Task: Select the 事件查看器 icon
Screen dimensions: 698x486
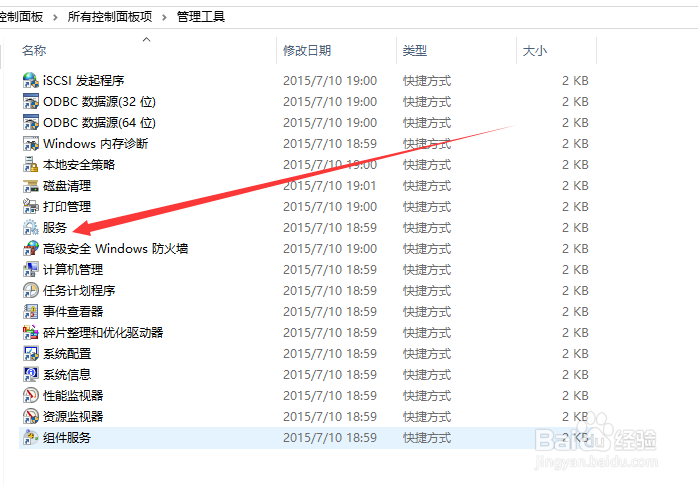Action: pyautogui.click(x=31, y=312)
